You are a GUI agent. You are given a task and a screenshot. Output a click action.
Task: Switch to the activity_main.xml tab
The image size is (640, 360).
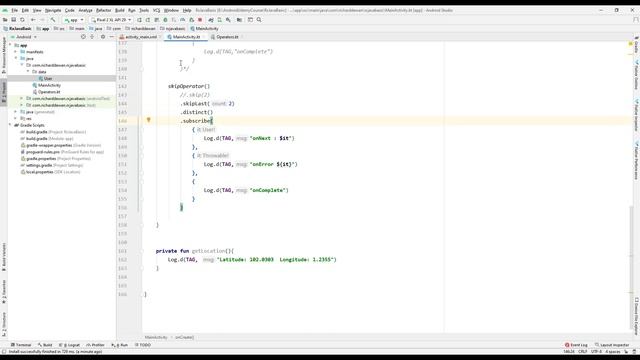[139, 37]
